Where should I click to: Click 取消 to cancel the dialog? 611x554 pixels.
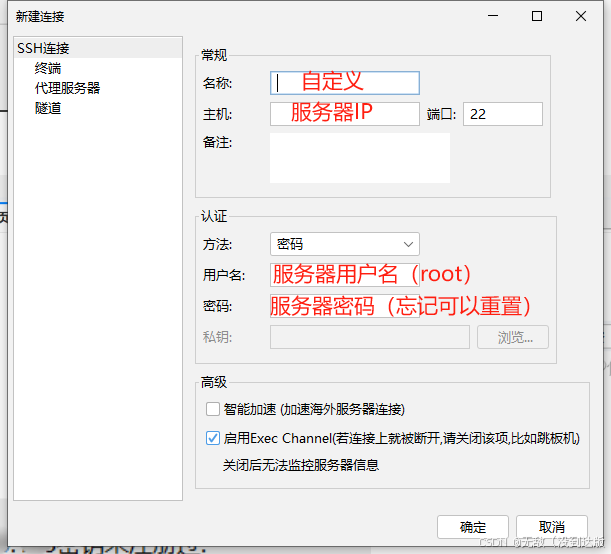click(551, 527)
